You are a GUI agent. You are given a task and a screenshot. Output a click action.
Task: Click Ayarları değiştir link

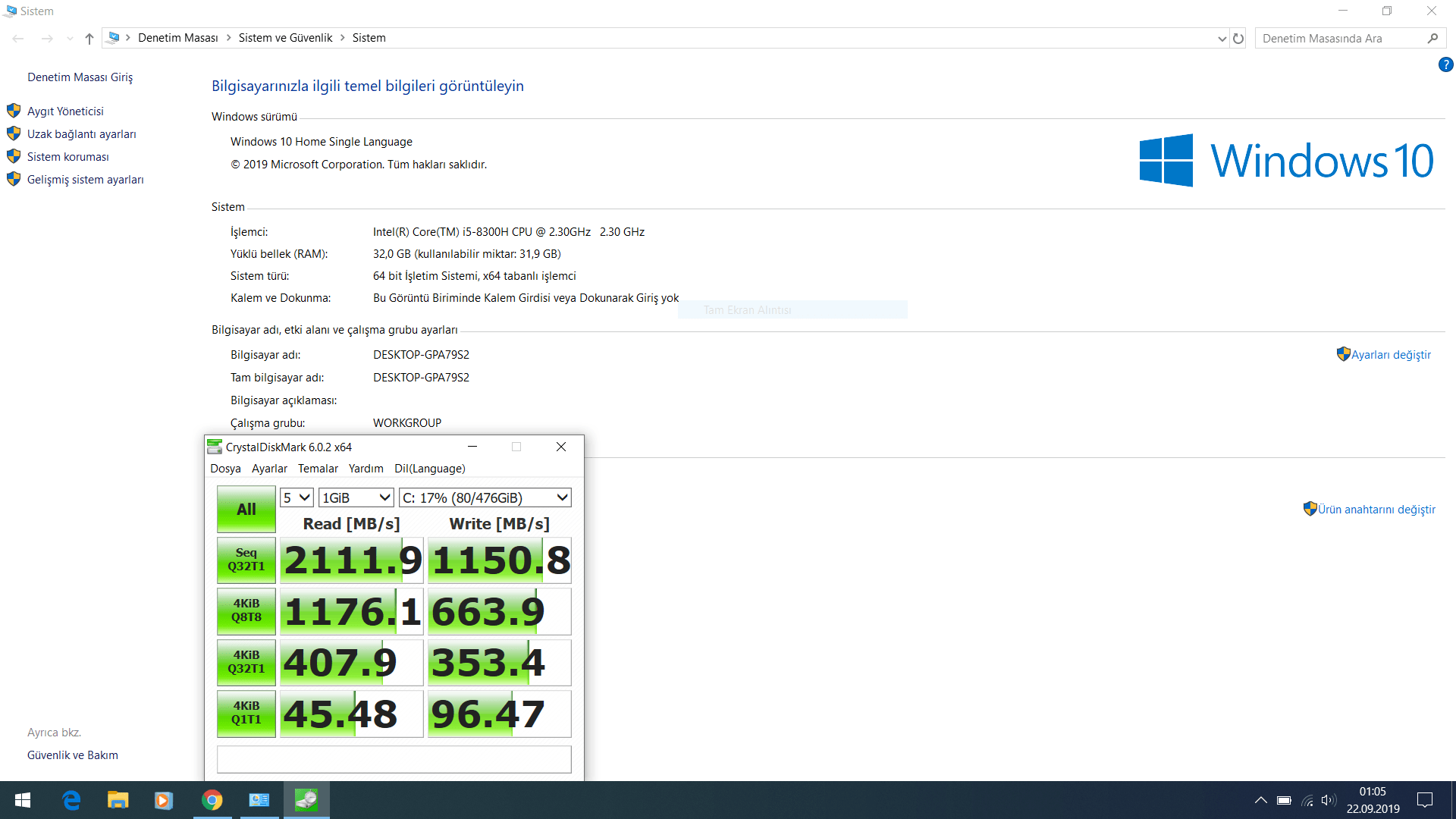click(1390, 355)
